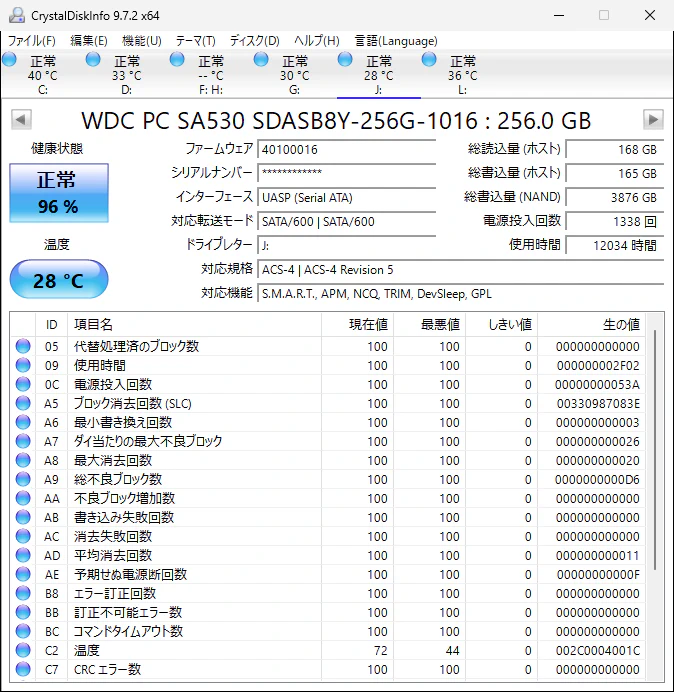
Task: Click the status orb for attribute B8
Action: [23, 594]
